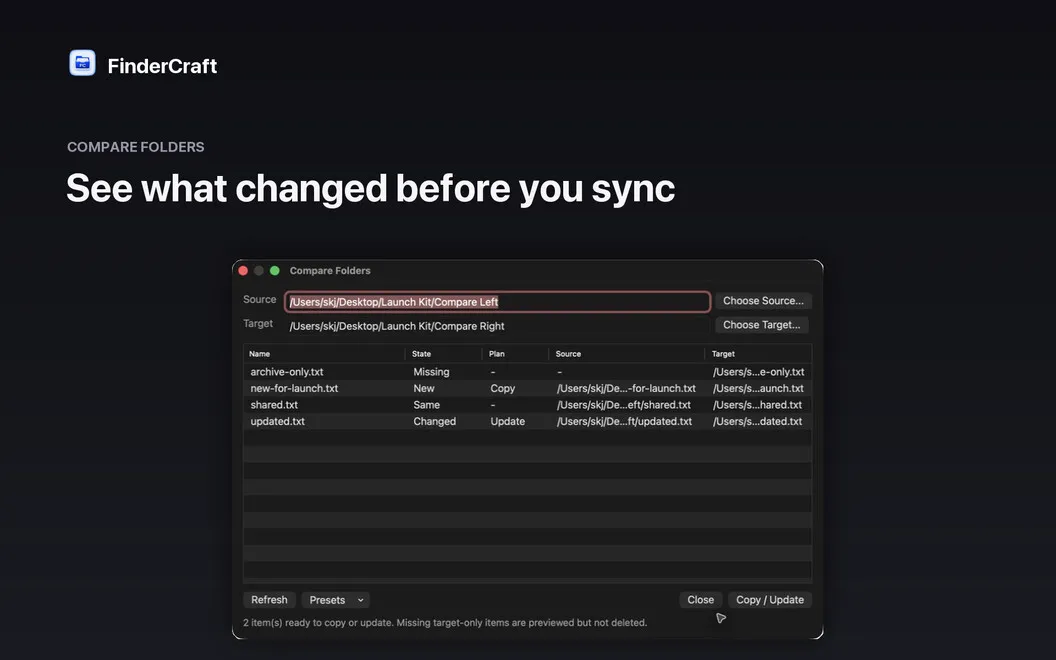The width and height of the screenshot is (1056, 660).
Task: Click the FinderCraft app logo icon
Action: (x=82, y=63)
